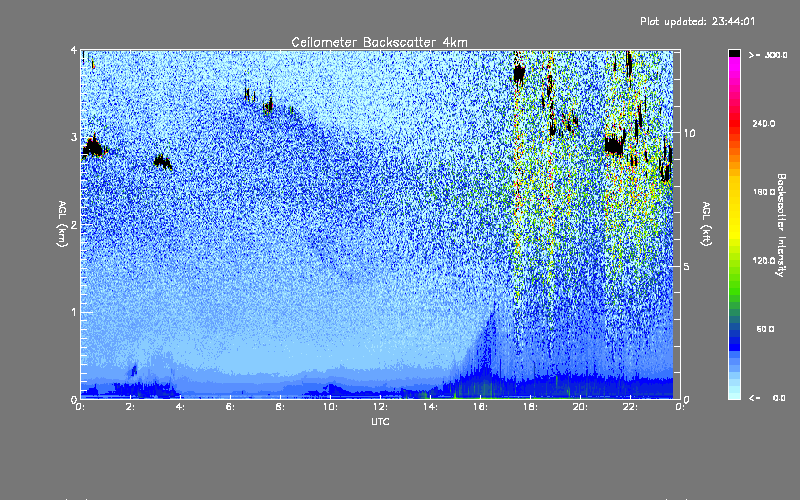Click the 'Backscatter Intensity' colorbar label
Viewport: 800px width, 500px height.
coord(781,225)
